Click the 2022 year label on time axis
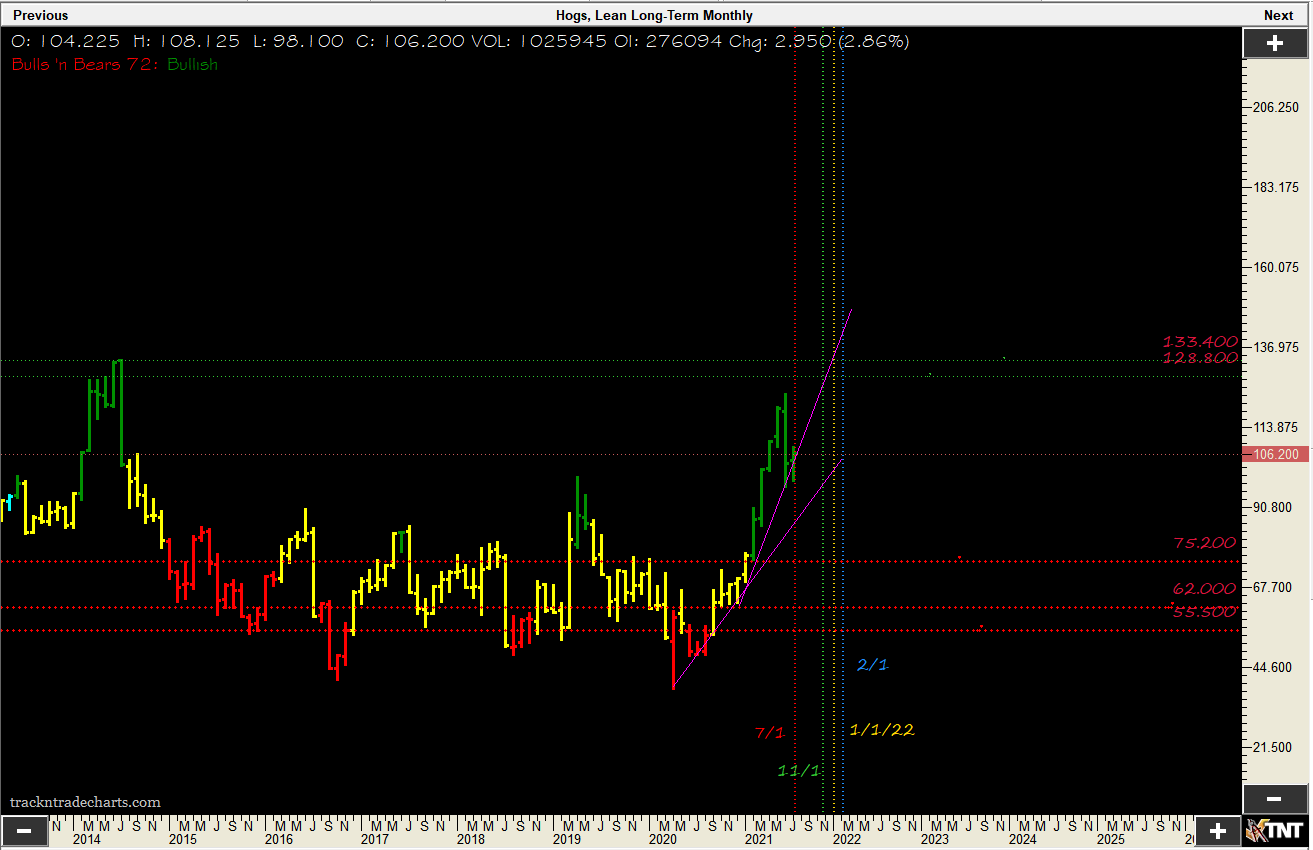The width and height of the screenshot is (1313, 850). [847, 840]
